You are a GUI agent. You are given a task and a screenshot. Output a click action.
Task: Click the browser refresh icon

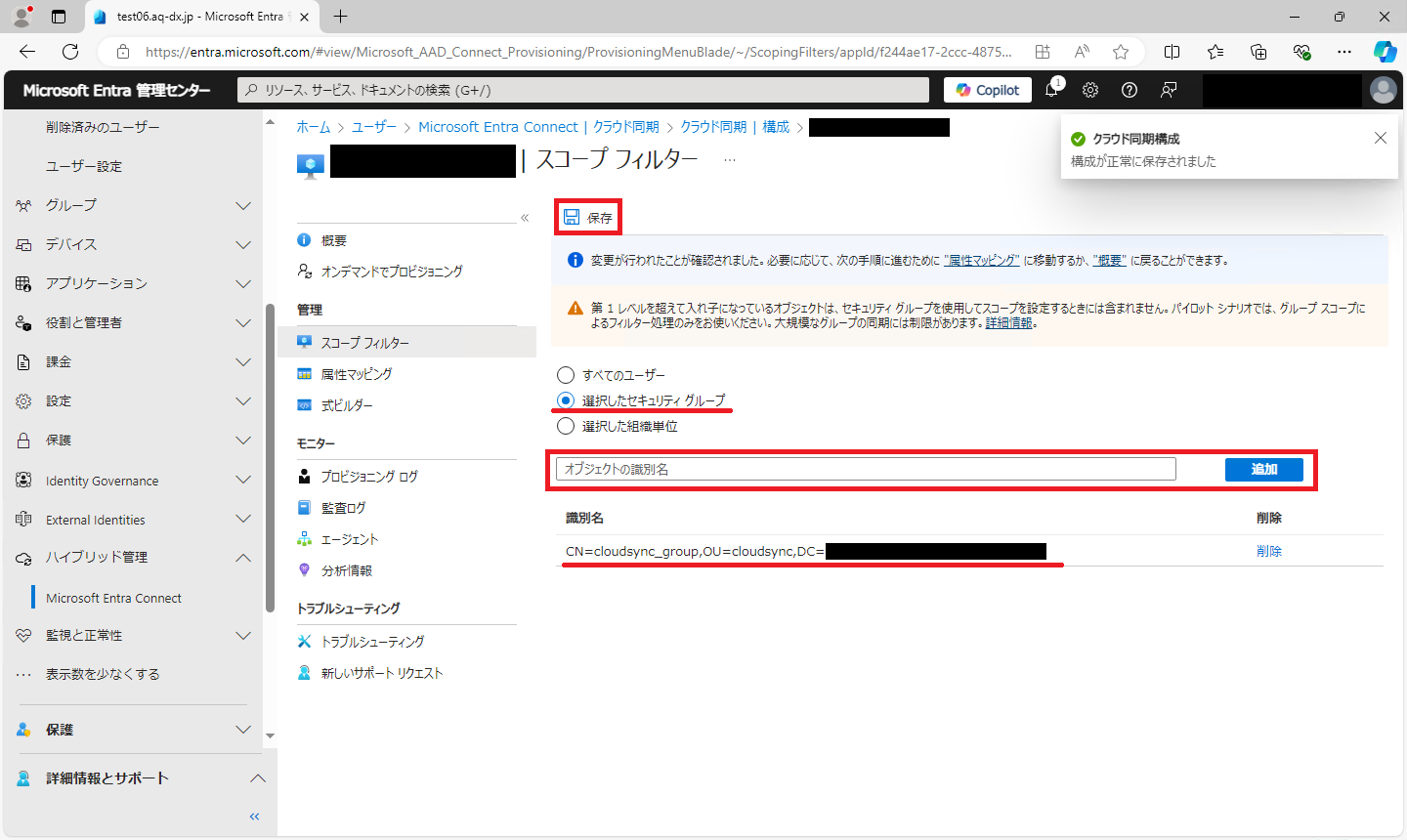(70, 52)
